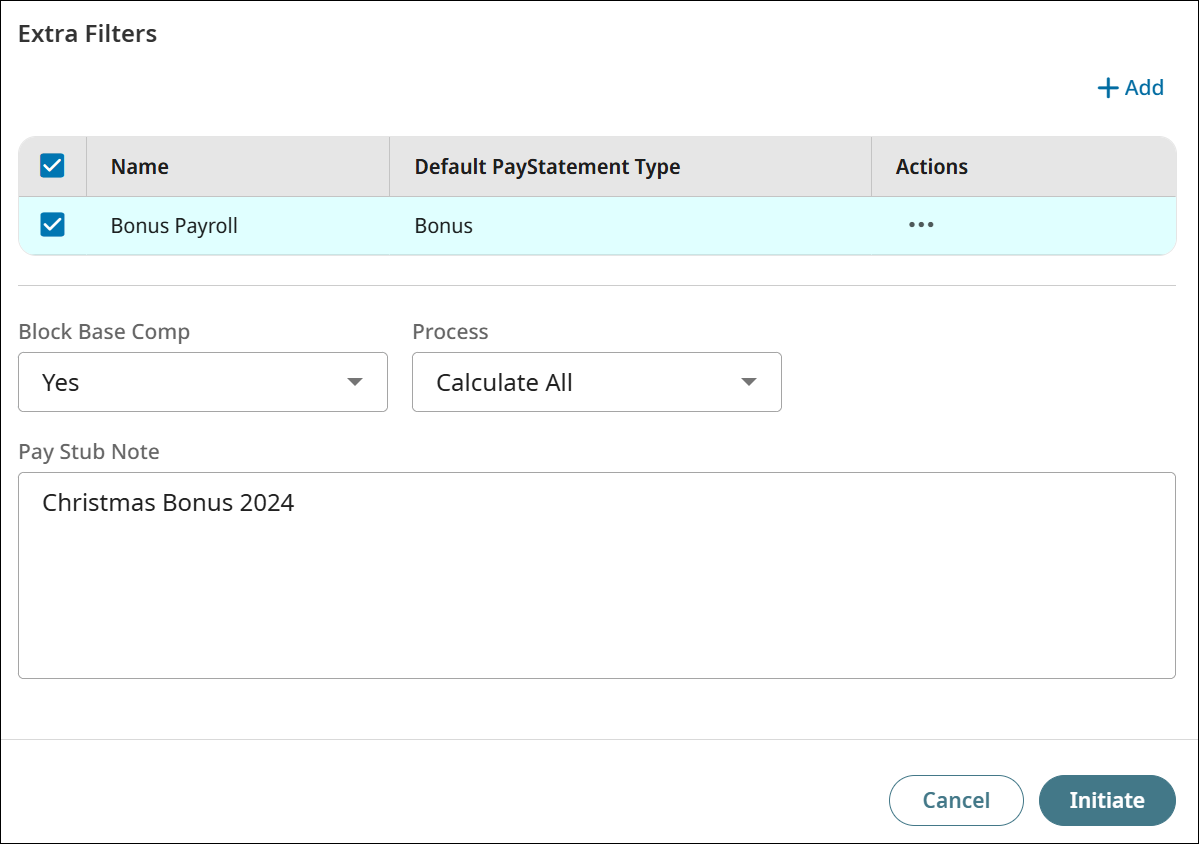Viewport: 1199px width, 844px height.
Task: Click the Process field label
Action: coord(450,332)
